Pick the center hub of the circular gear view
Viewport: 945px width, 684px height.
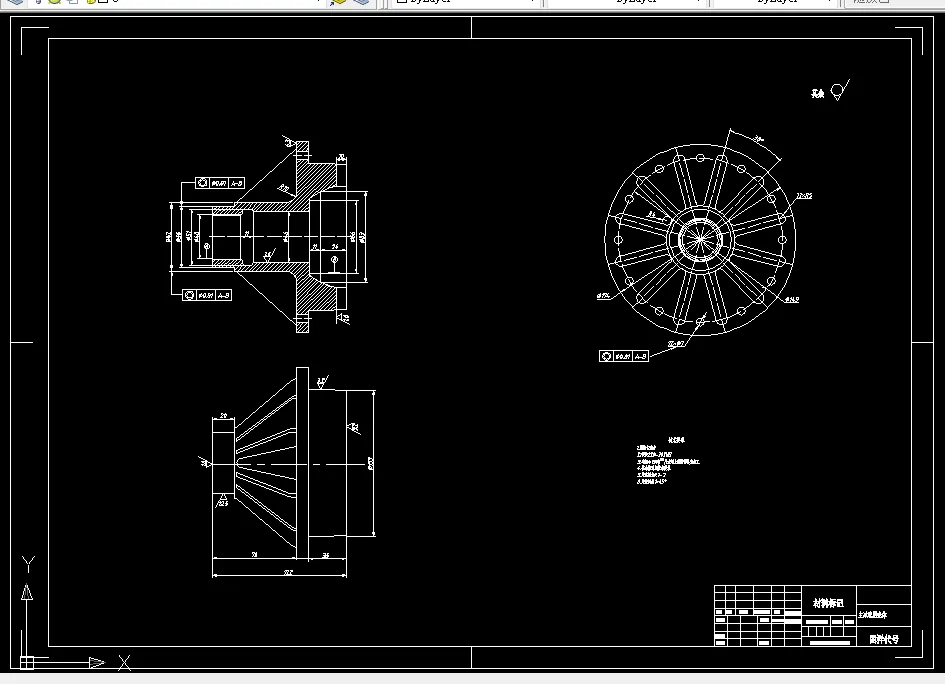[700, 239]
